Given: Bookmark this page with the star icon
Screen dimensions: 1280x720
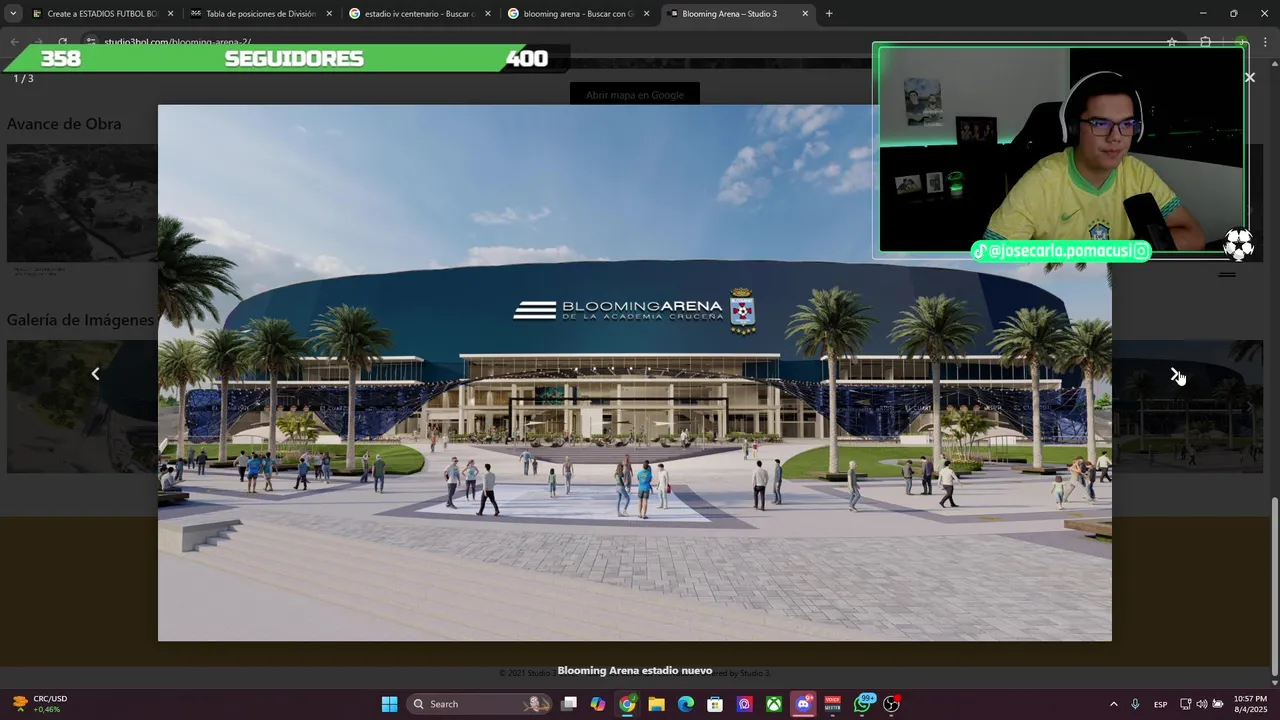Looking at the screenshot, I should click(1171, 42).
